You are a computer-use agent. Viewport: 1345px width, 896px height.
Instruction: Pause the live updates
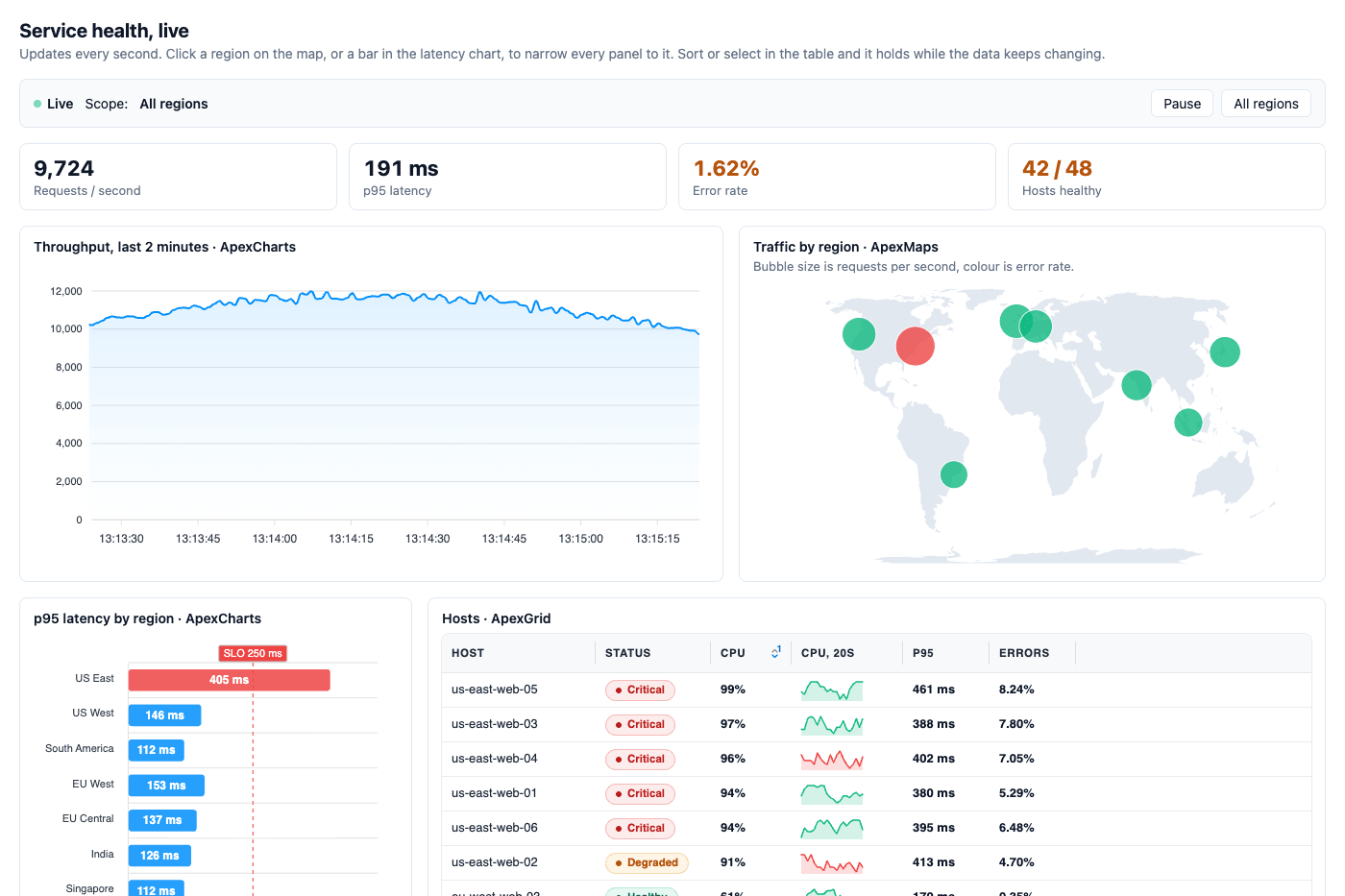tap(1182, 104)
